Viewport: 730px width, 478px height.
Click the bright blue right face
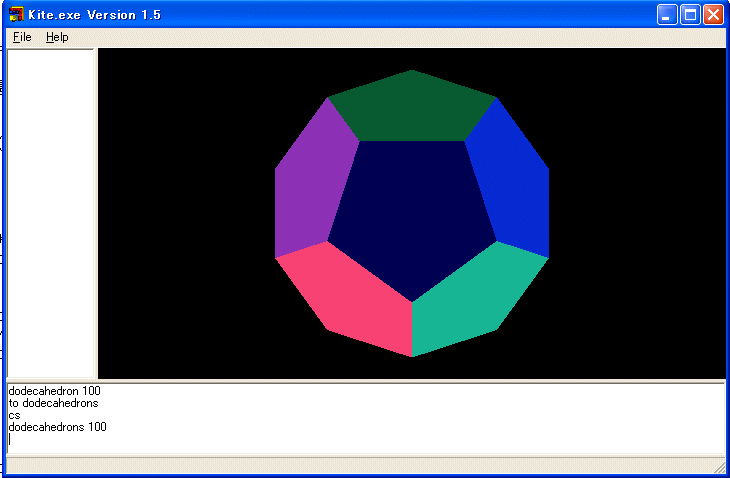coord(512,182)
